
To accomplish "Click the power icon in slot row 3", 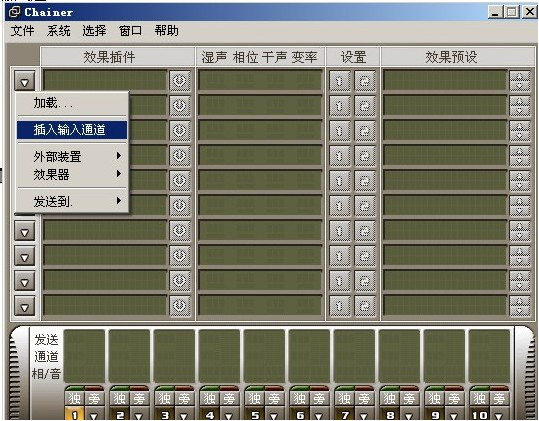I will (x=180, y=131).
